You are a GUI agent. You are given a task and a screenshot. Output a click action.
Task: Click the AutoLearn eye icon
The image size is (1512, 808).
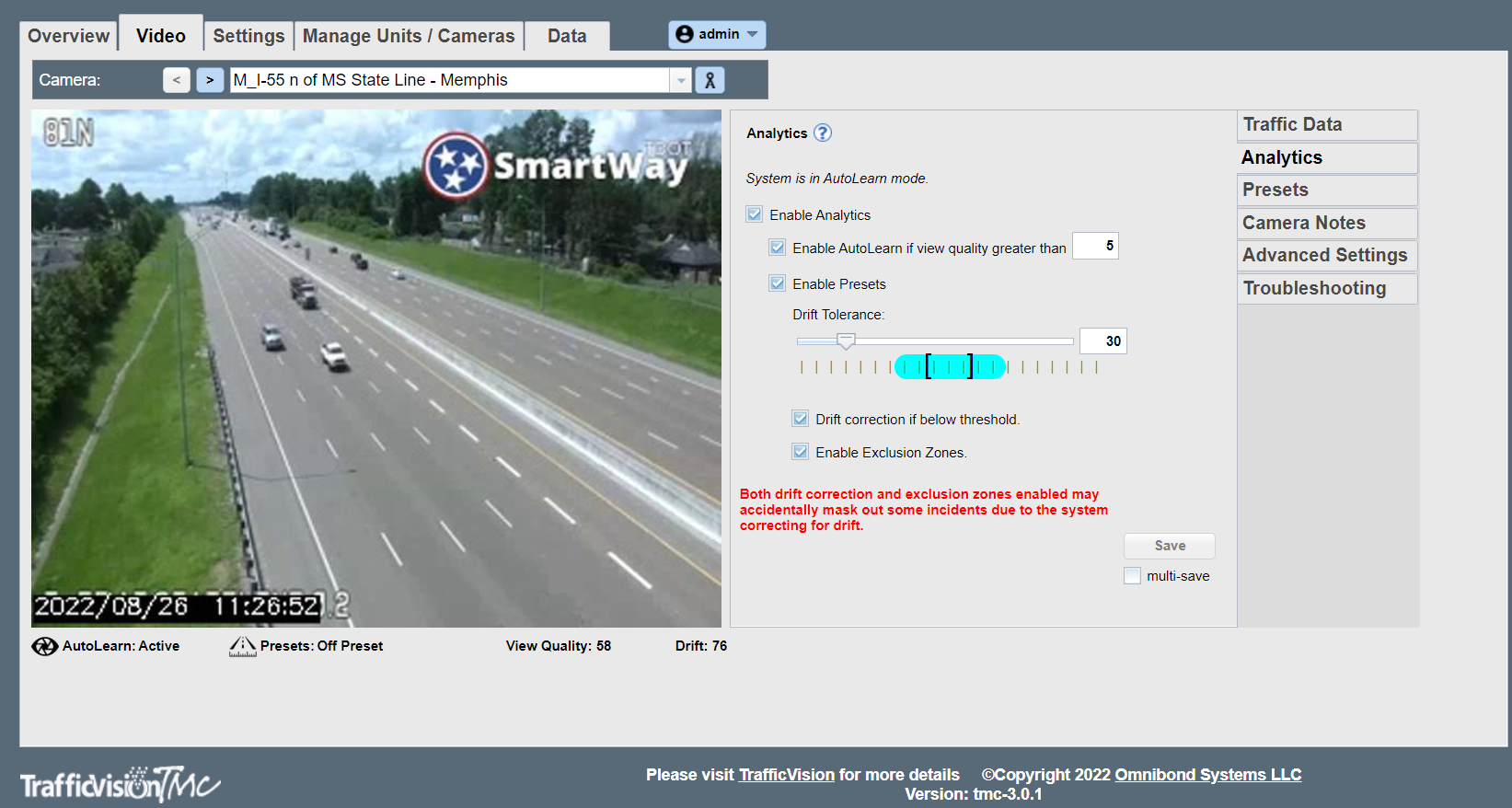(x=44, y=646)
